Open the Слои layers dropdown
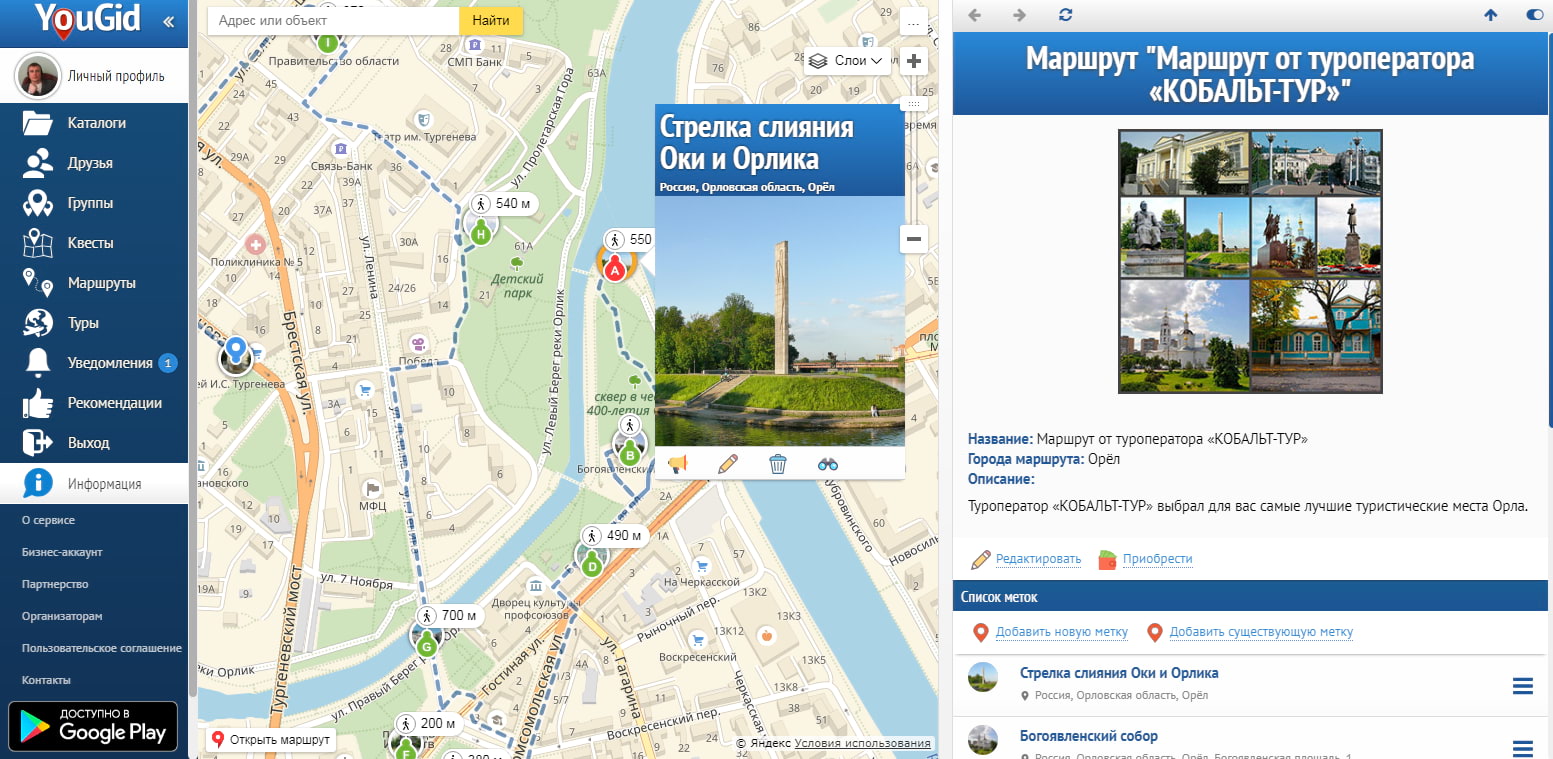Image resolution: width=1553 pixels, height=759 pixels. click(847, 61)
